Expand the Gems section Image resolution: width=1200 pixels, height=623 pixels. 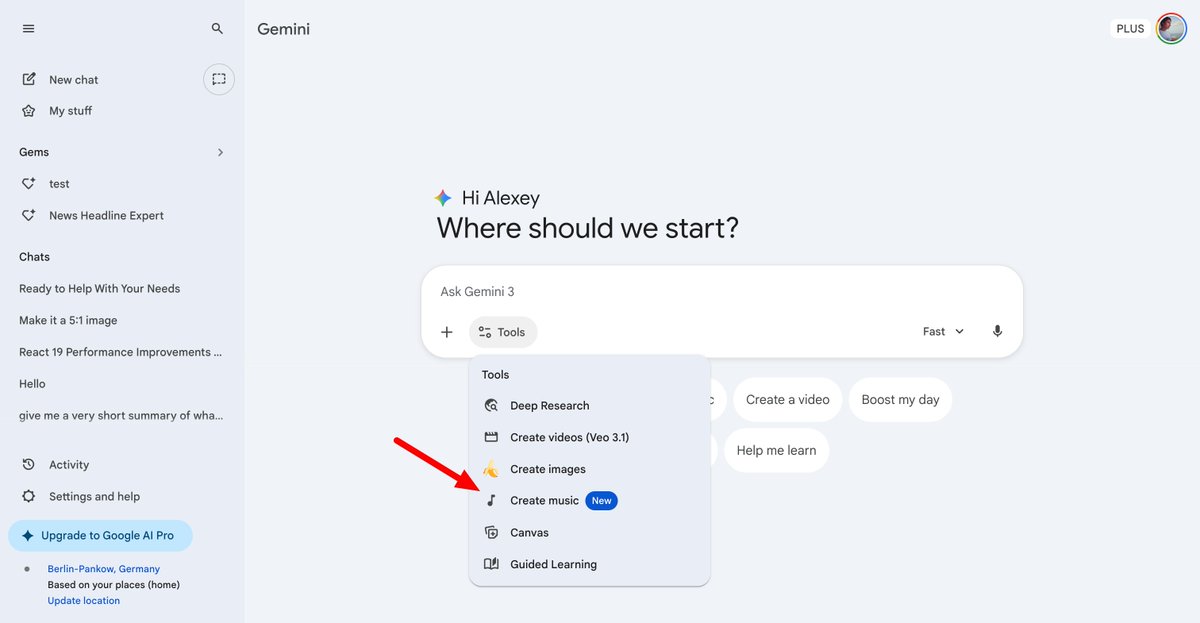tap(220, 151)
